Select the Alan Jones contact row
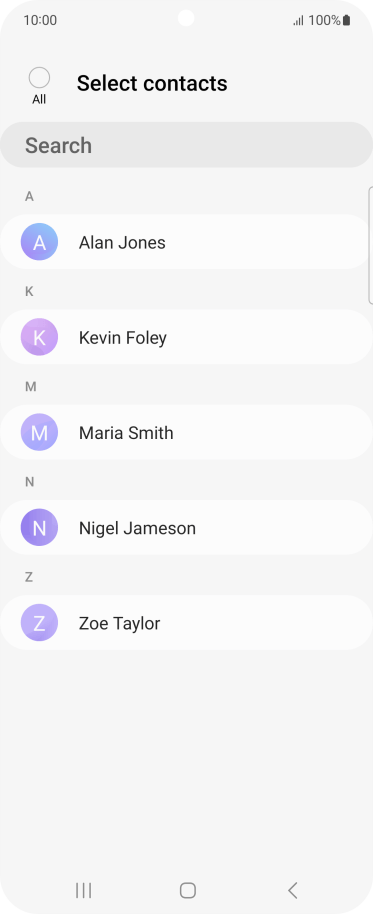The width and height of the screenshot is (373, 914). [x=186, y=242]
